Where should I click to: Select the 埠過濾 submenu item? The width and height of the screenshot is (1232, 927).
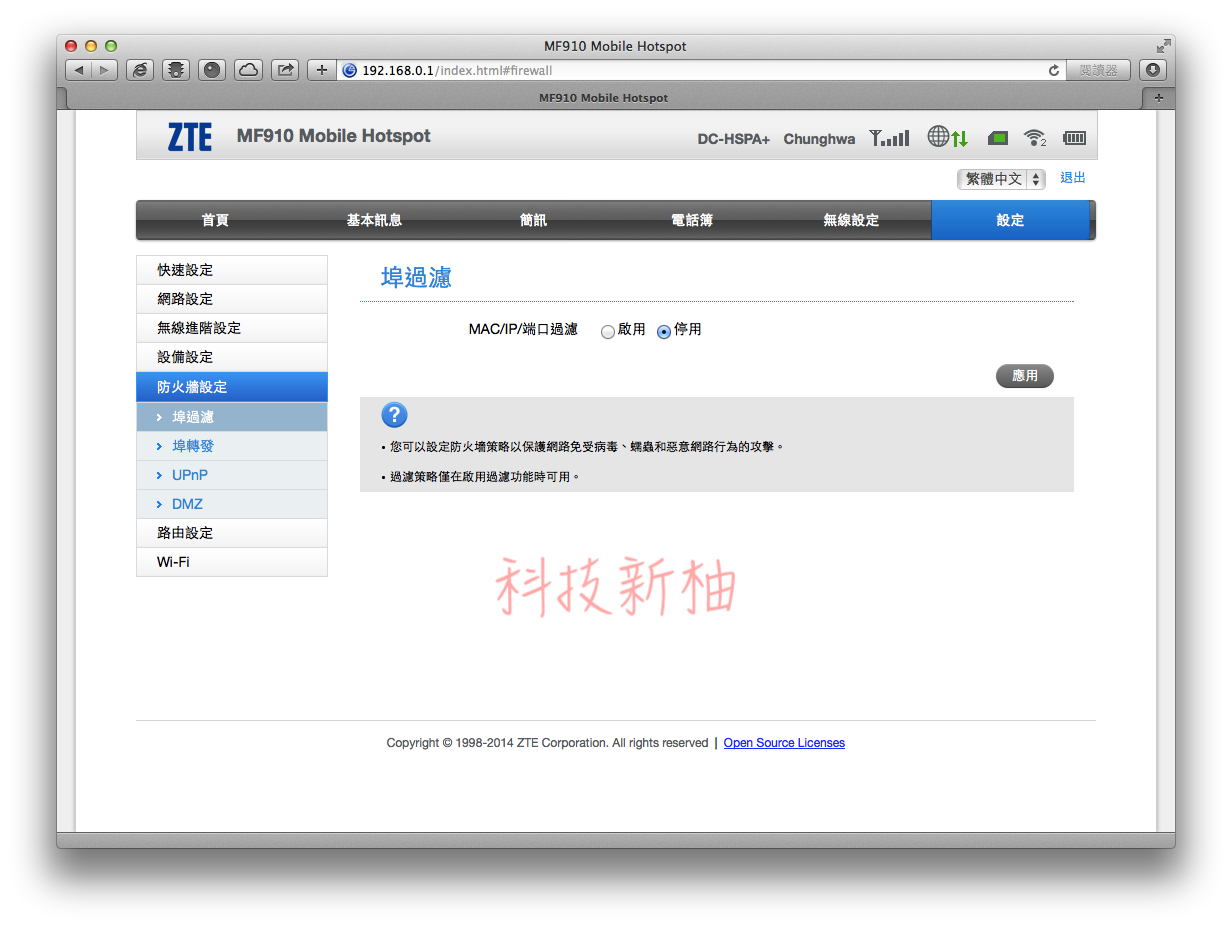pos(232,417)
